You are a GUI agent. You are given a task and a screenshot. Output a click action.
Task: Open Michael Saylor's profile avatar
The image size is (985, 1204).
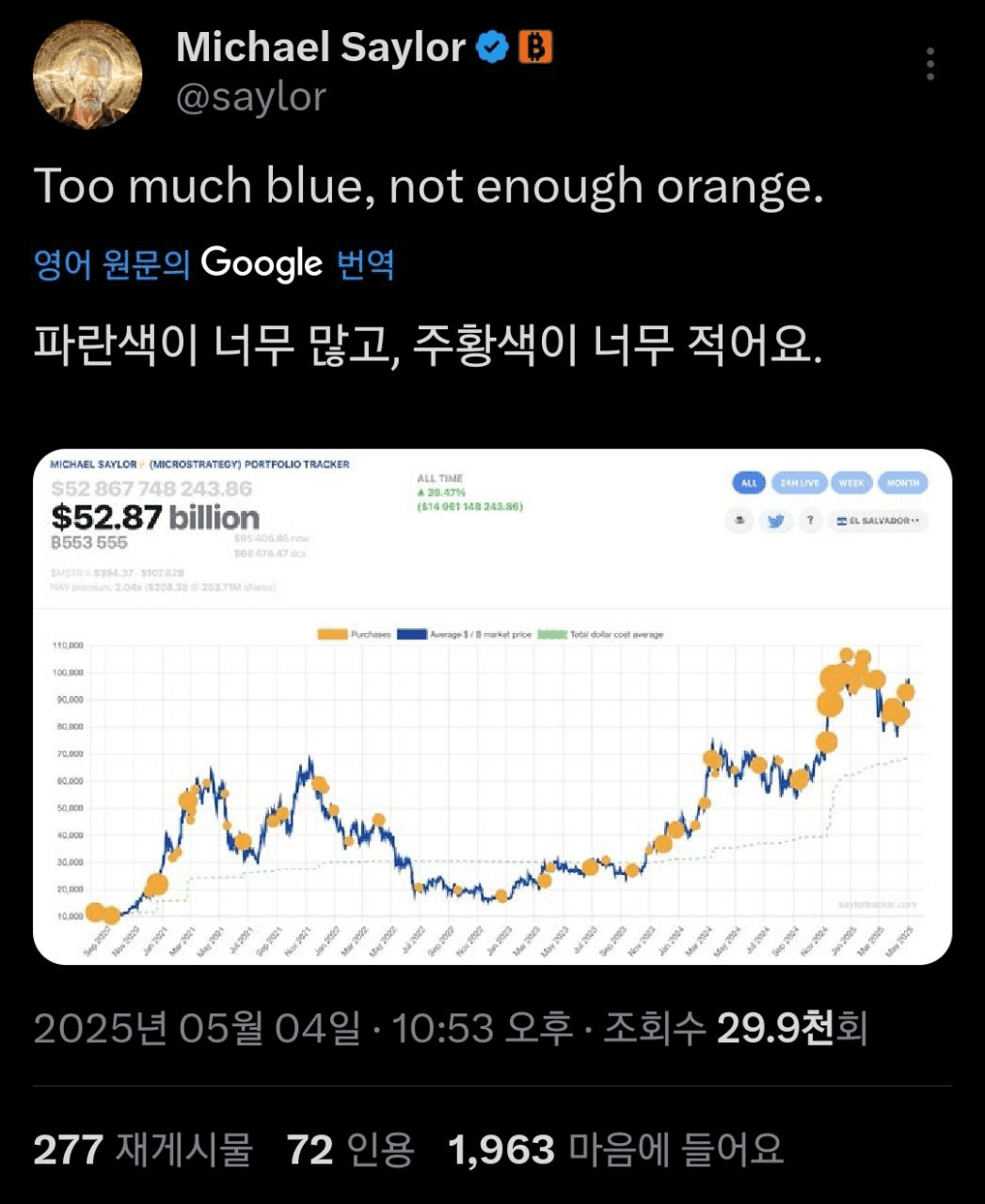point(87,73)
